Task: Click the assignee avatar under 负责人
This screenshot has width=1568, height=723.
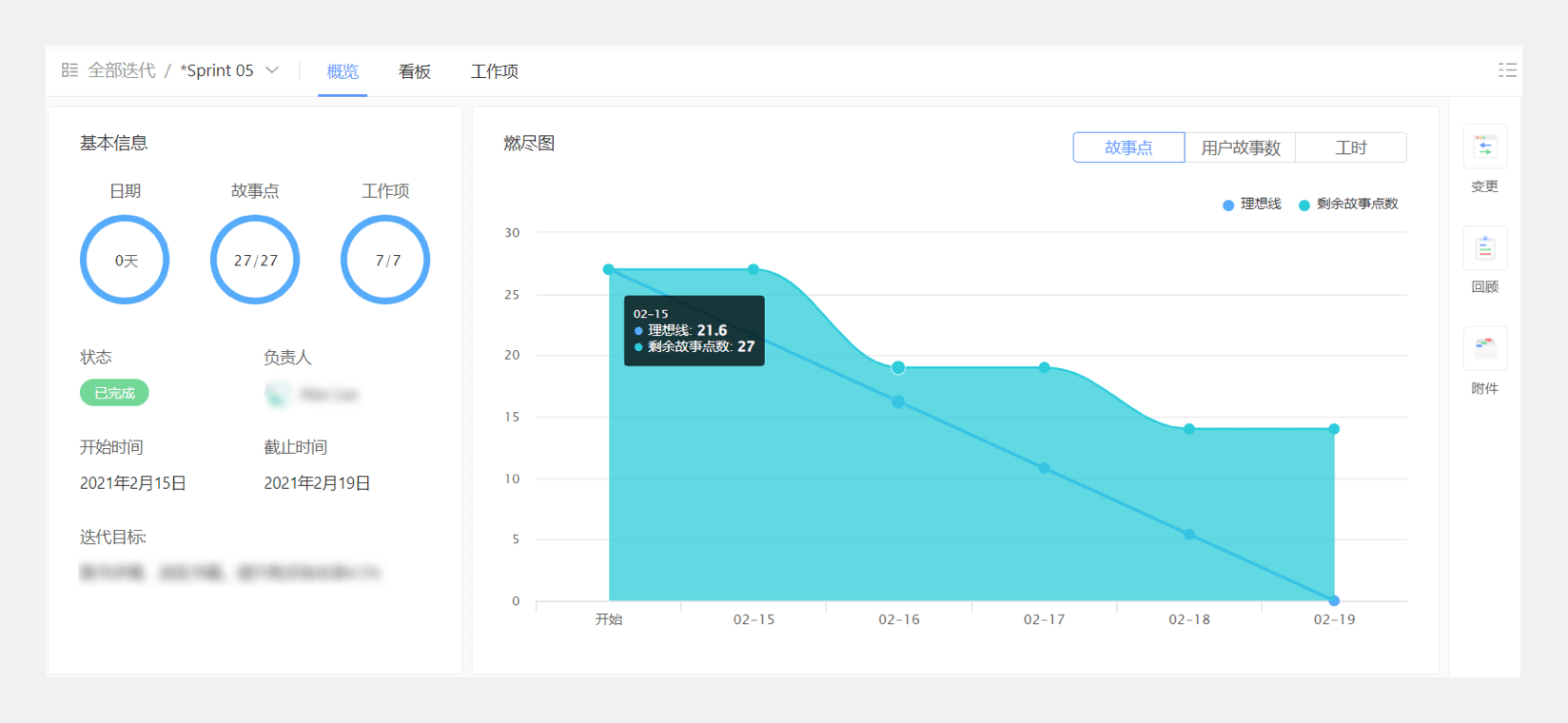Action: point(277,394)
